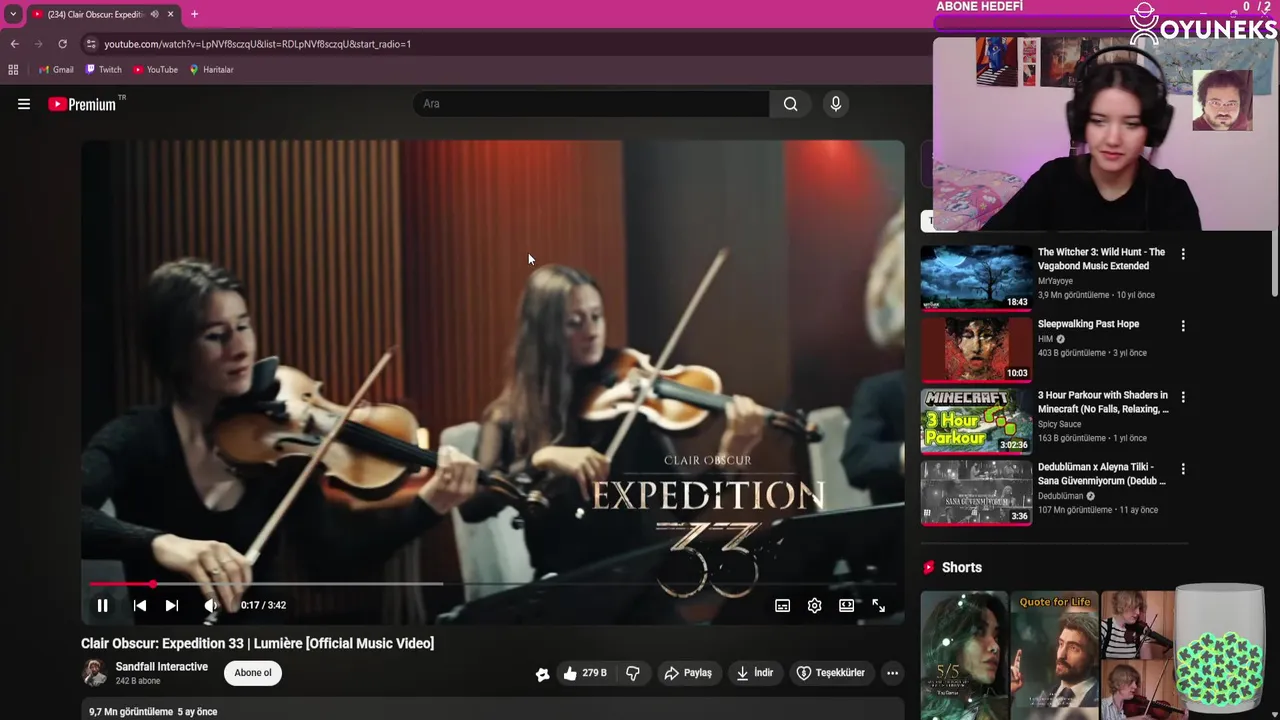Open the YouTube hamburger guide menu
Screen dimensions: 1280x720
(24, 104)
